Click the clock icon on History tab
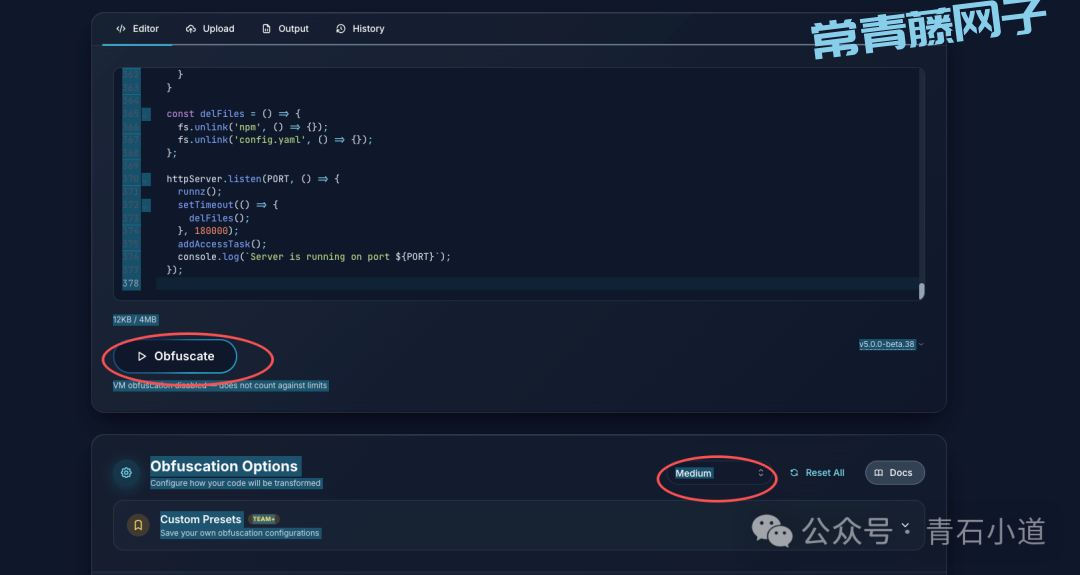Image resolution: width=1080 pixels, height=575 pixels. 341,29
